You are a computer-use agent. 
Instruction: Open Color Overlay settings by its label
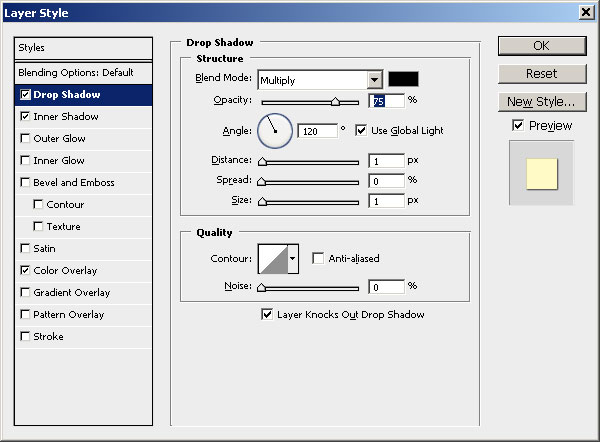coord(65,271)
